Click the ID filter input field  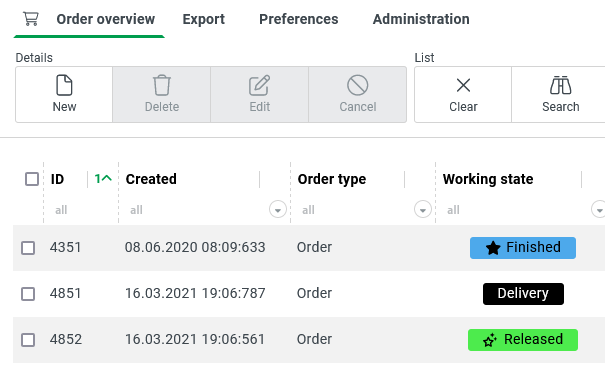pyautogui.click(x=80, y=210)
